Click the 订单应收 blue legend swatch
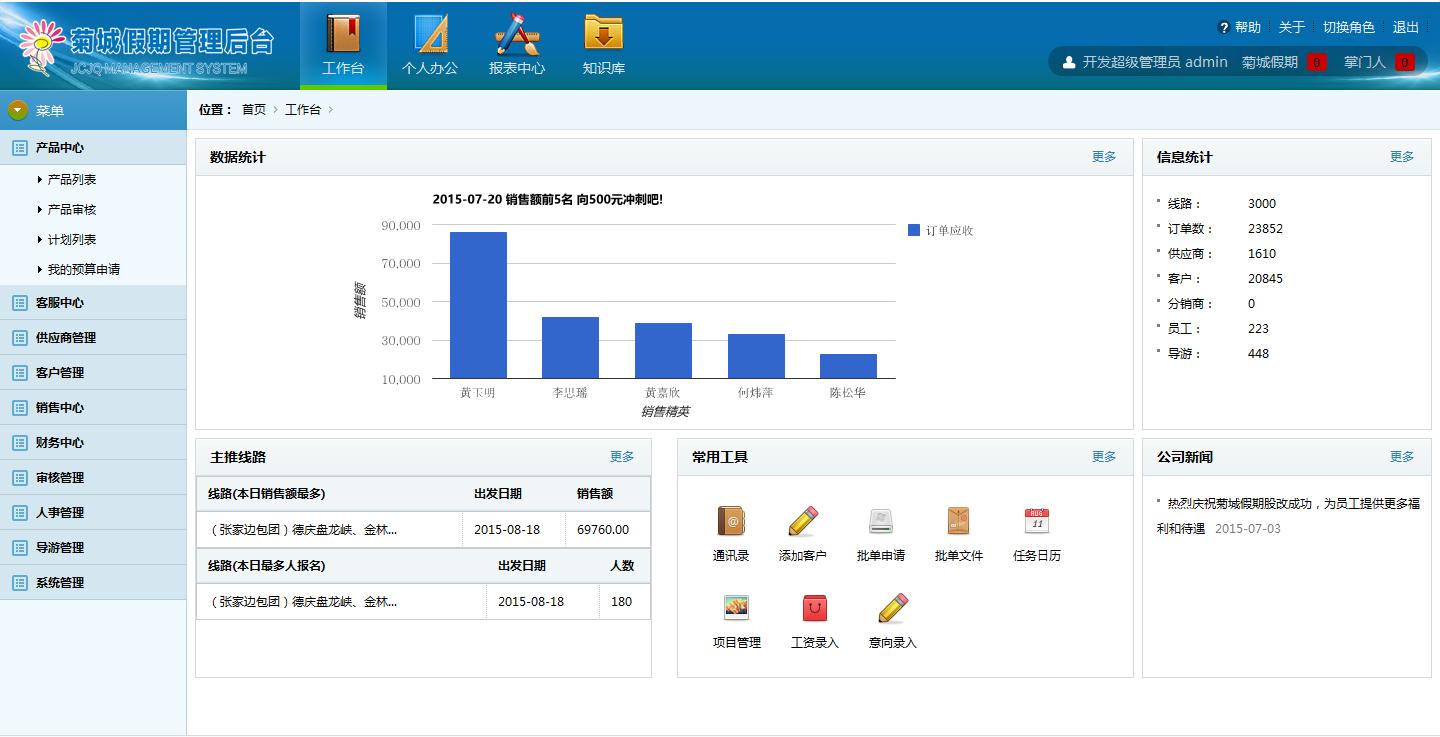 (913, 231)
